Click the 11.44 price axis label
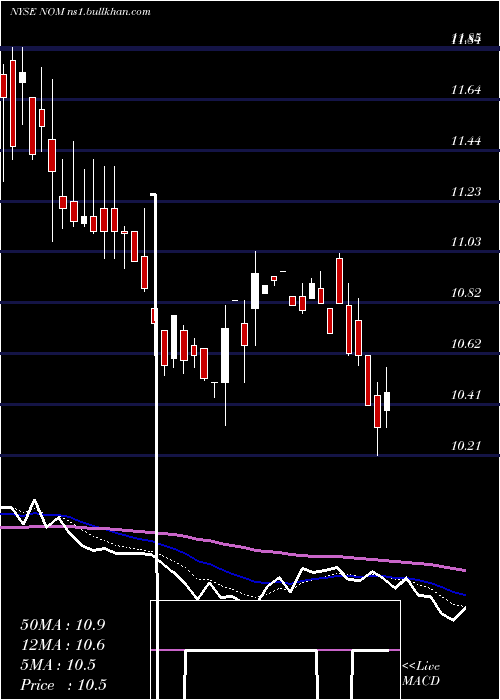The width and height of the screenshot is (500, 700). pos(466,141)
